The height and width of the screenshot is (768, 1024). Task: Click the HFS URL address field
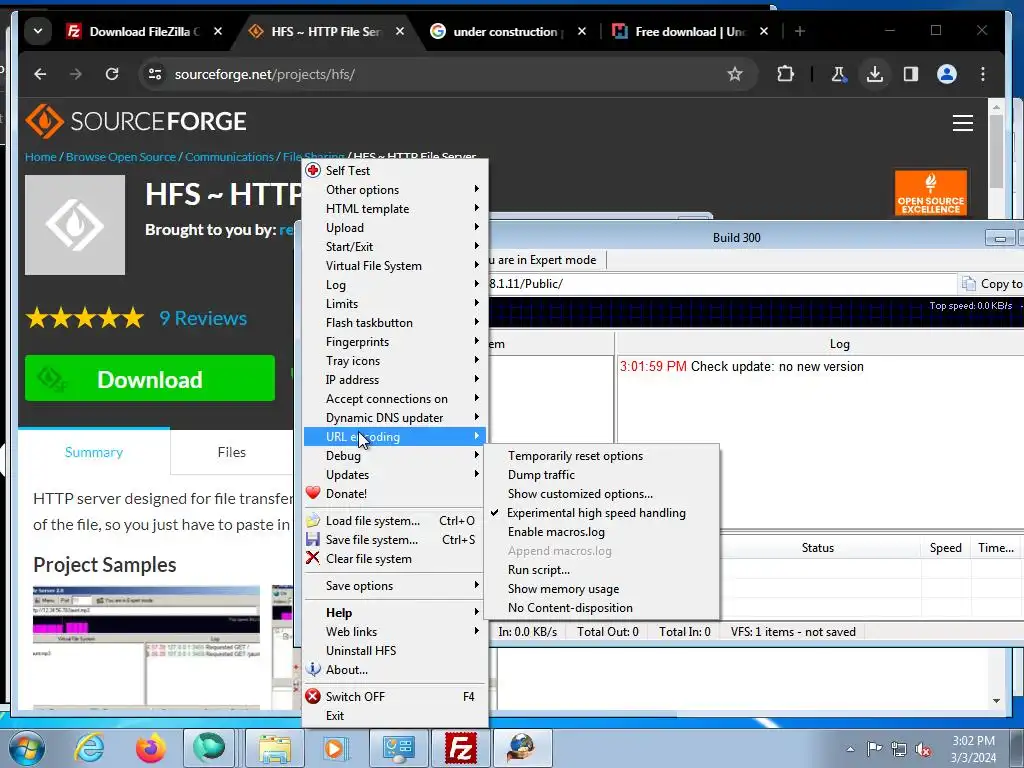[721, 284]
